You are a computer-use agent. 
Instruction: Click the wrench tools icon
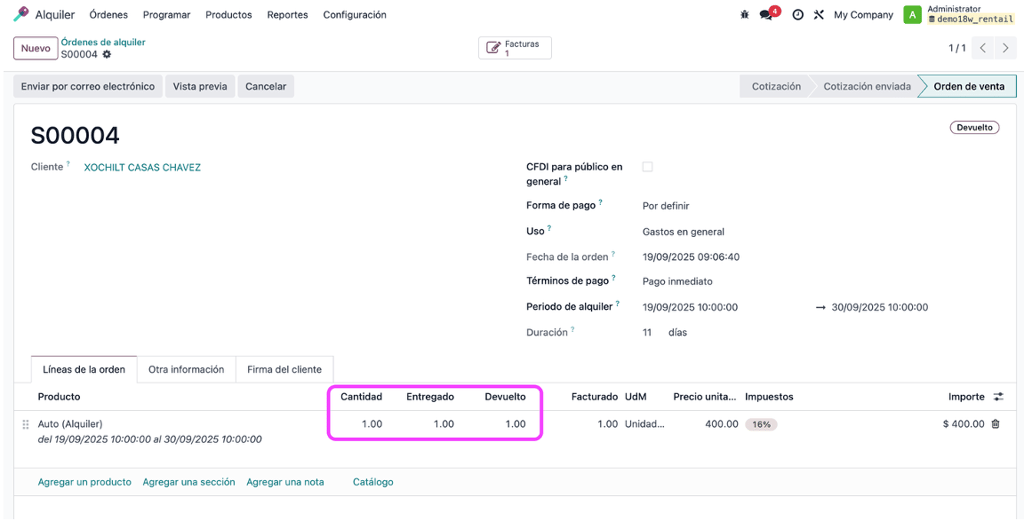(818, 14)
